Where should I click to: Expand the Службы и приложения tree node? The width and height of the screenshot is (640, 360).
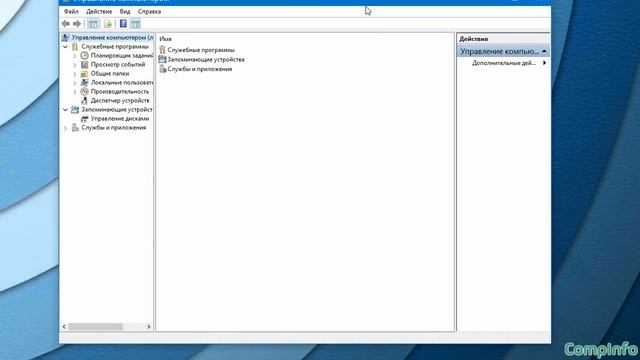coord(65,128)
